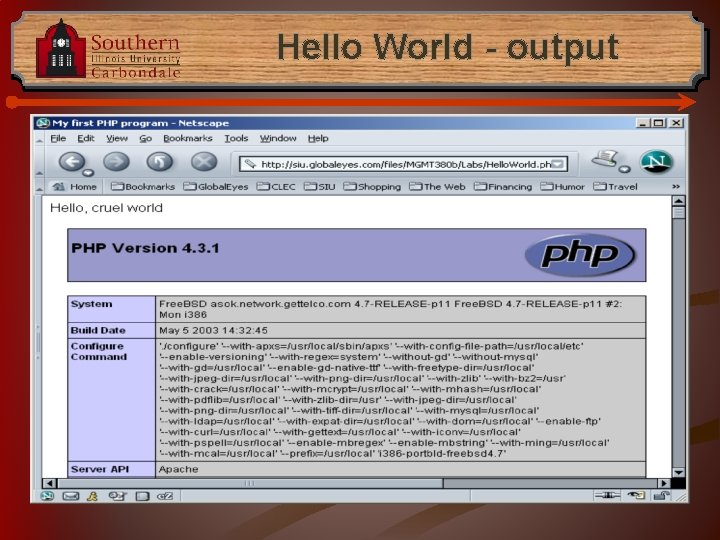Open the Edit menu
Screen dimensions: 720x540
86,138
